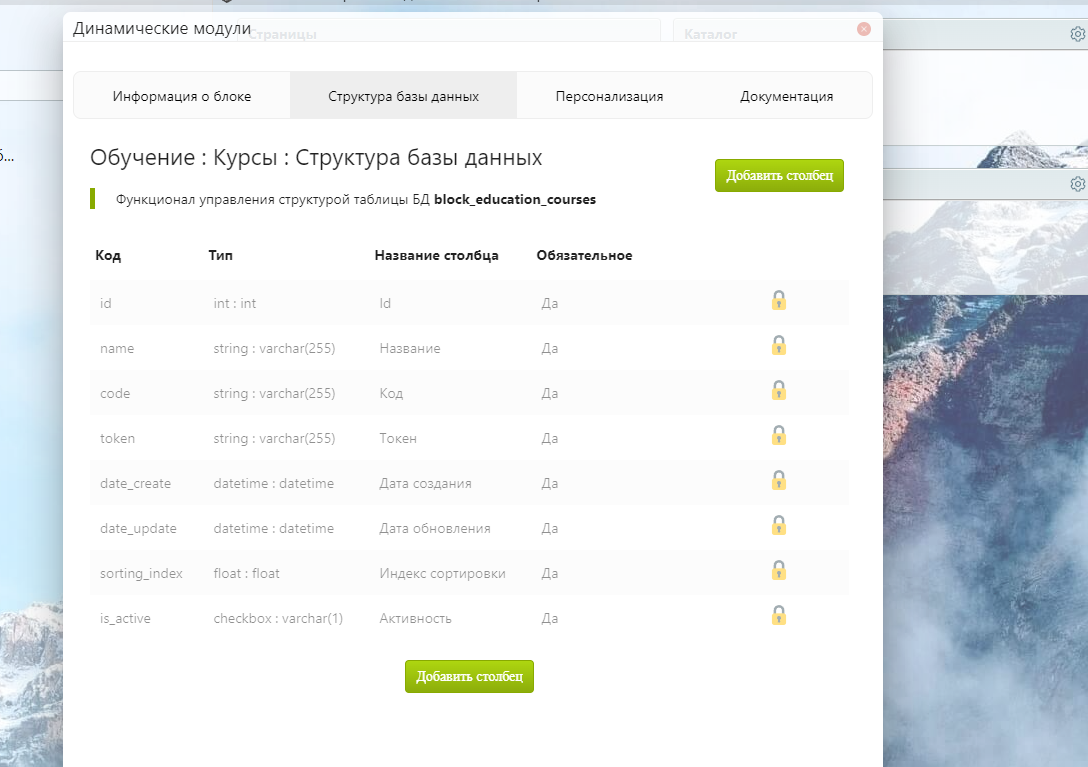Click lock icon in sorting_index row
The image size is (1088, 767).
[779, 571]
